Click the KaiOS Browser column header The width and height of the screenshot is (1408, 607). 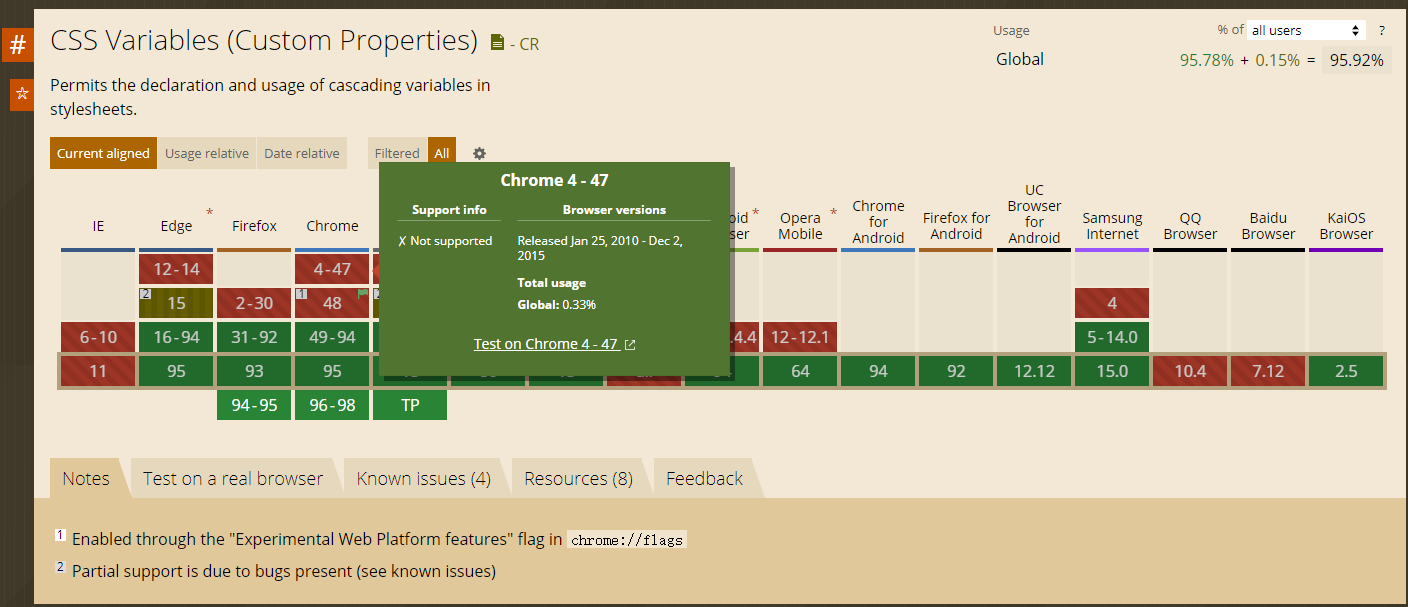pos(1346,226)
